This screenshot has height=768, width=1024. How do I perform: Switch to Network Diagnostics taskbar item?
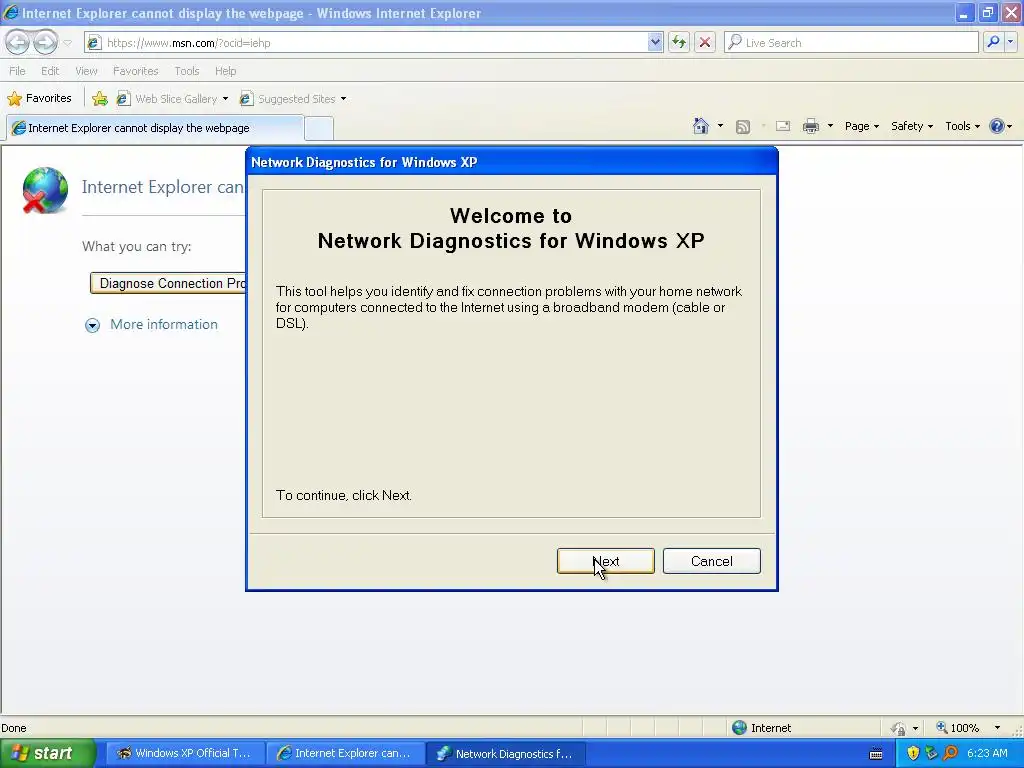(x=505, y=753)
